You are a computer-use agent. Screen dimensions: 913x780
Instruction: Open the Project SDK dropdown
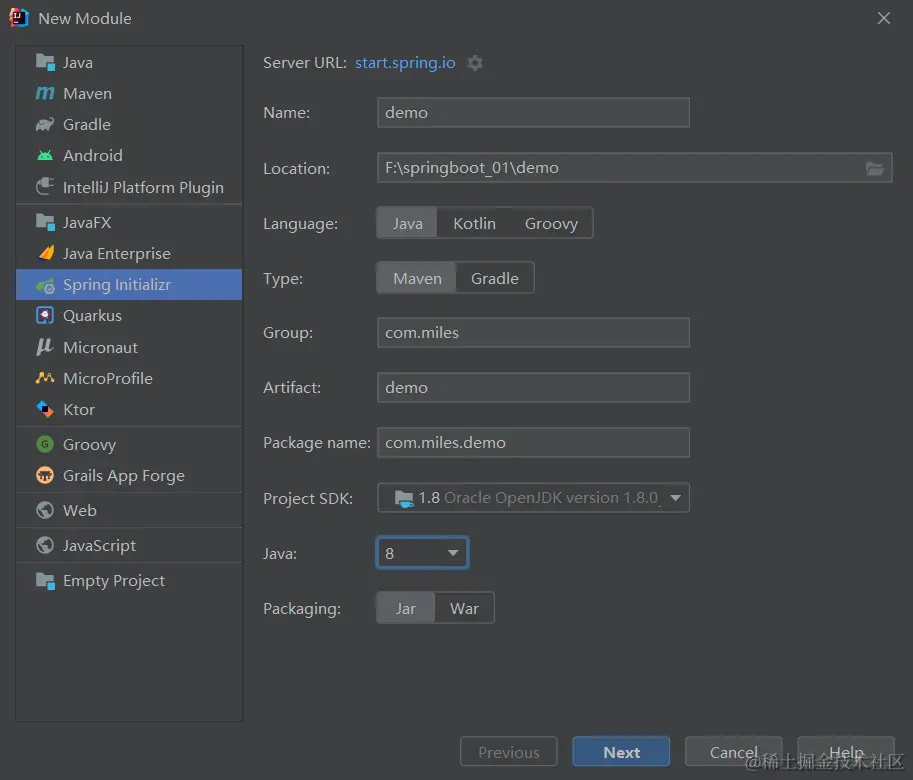coord(533,498)
